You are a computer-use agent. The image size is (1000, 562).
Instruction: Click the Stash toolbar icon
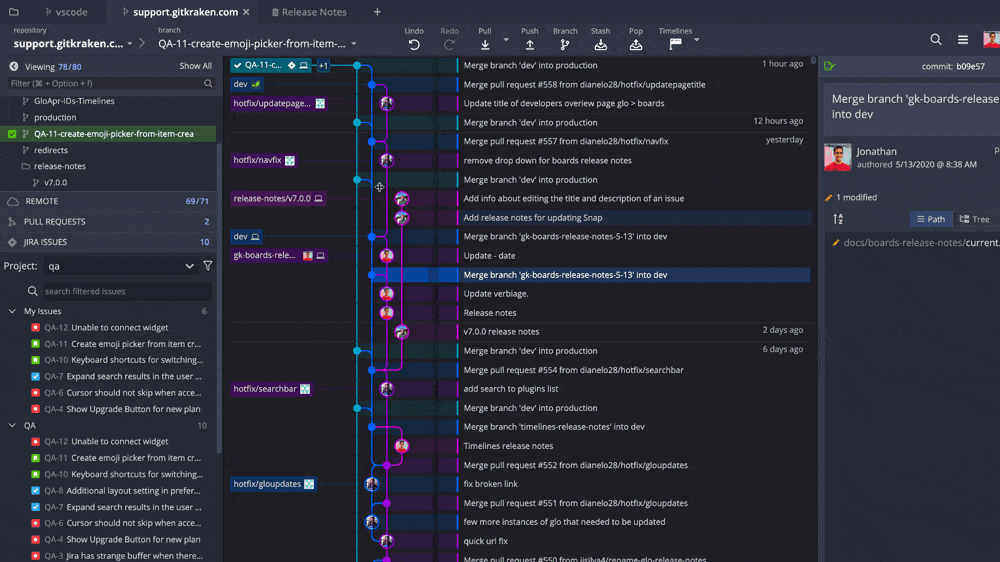pyautogui.click(x=600, y=45)
